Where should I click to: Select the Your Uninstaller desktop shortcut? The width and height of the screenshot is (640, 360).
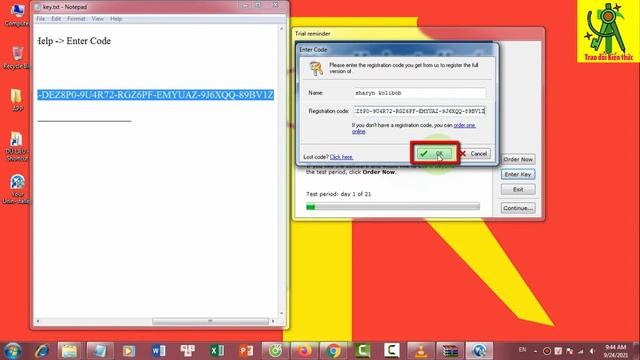tap(17, 189)
